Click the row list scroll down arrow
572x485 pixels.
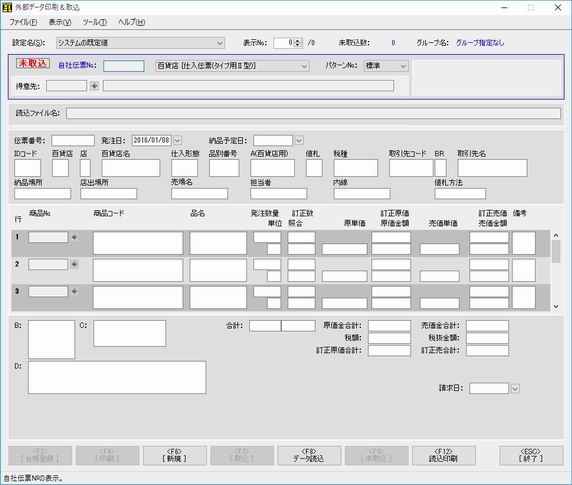[556, 307]
